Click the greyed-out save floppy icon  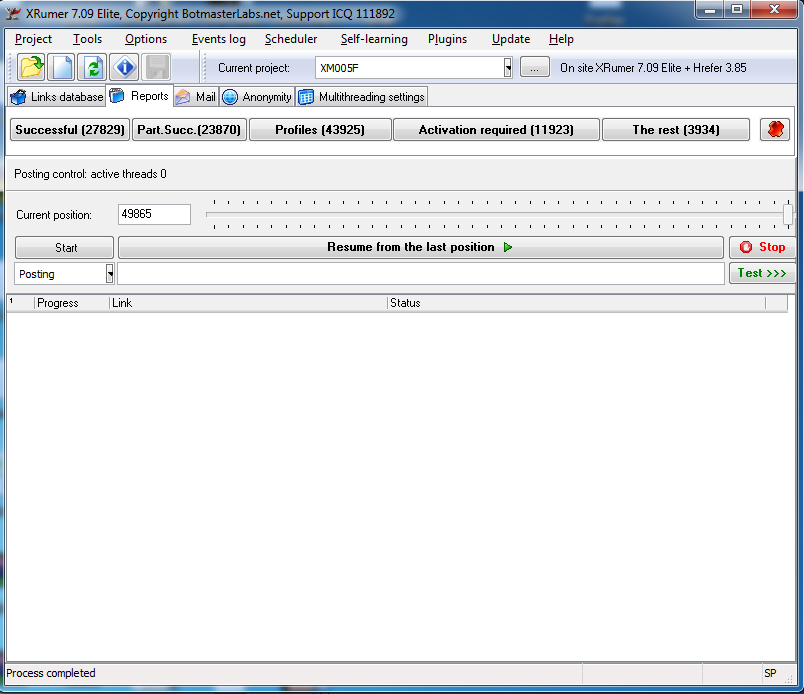[x=156, y=67]
